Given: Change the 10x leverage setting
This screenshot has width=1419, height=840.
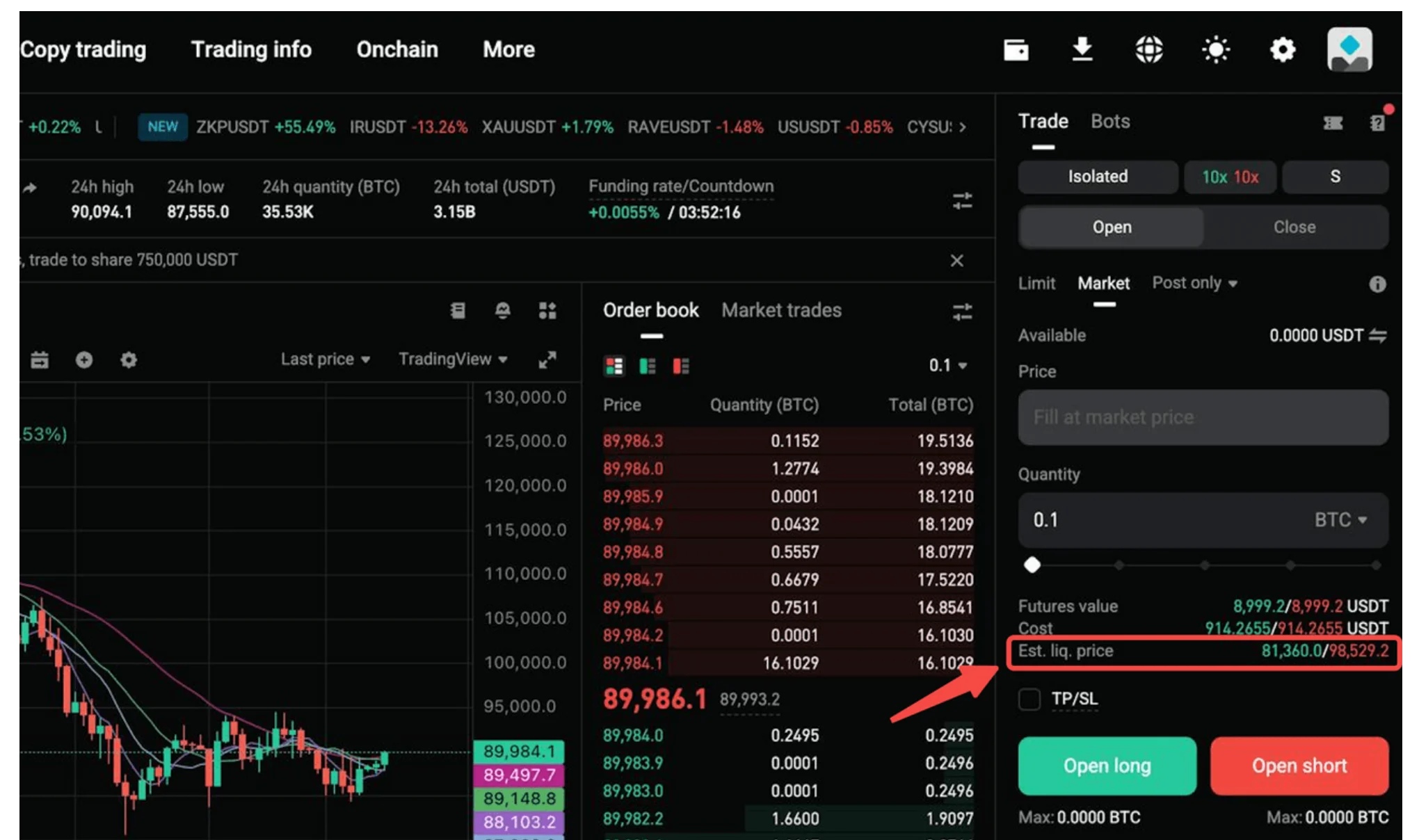Looking at the screenshot, I should point(1230,177).
